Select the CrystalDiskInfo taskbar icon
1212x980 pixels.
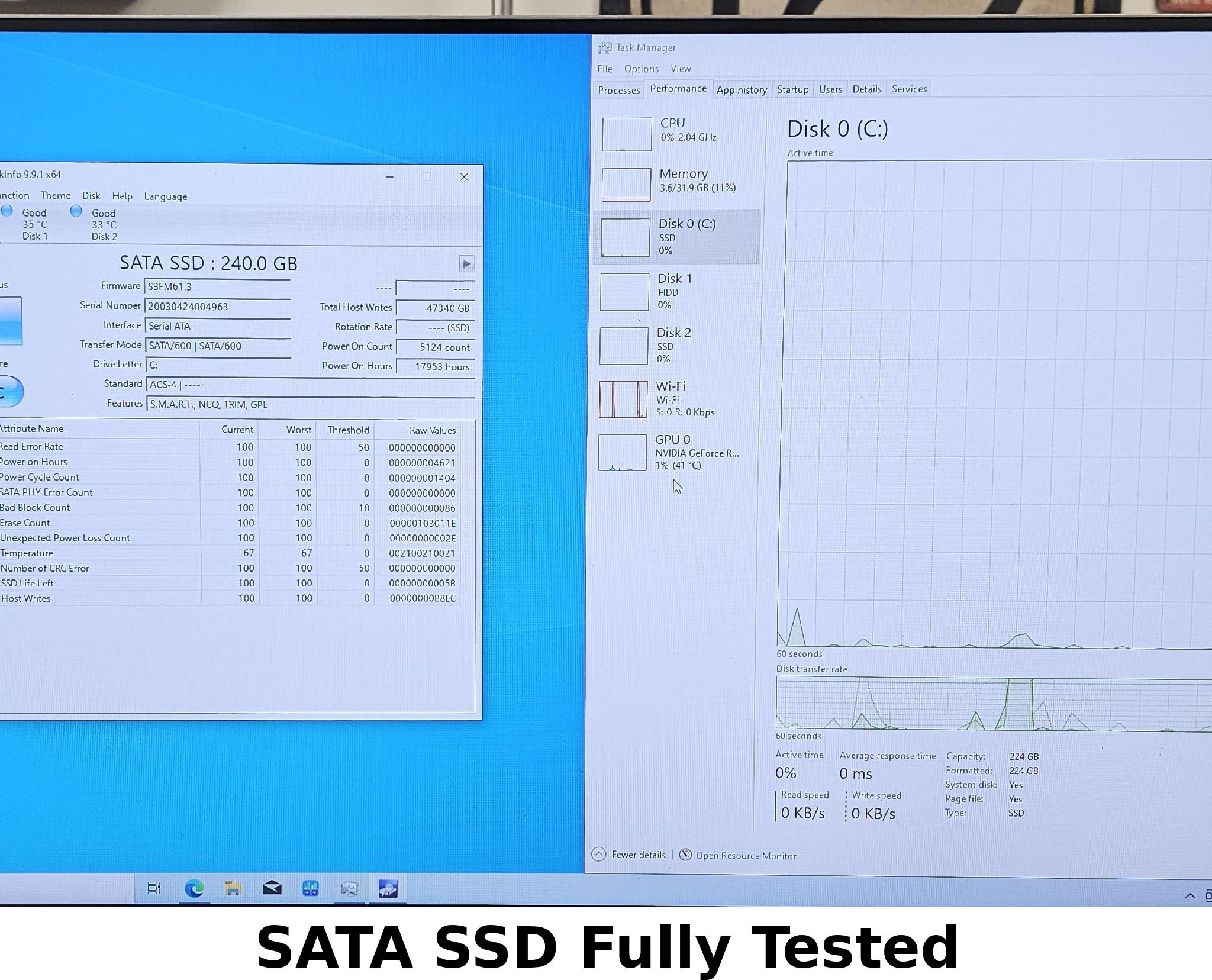[x=388, y=888]
